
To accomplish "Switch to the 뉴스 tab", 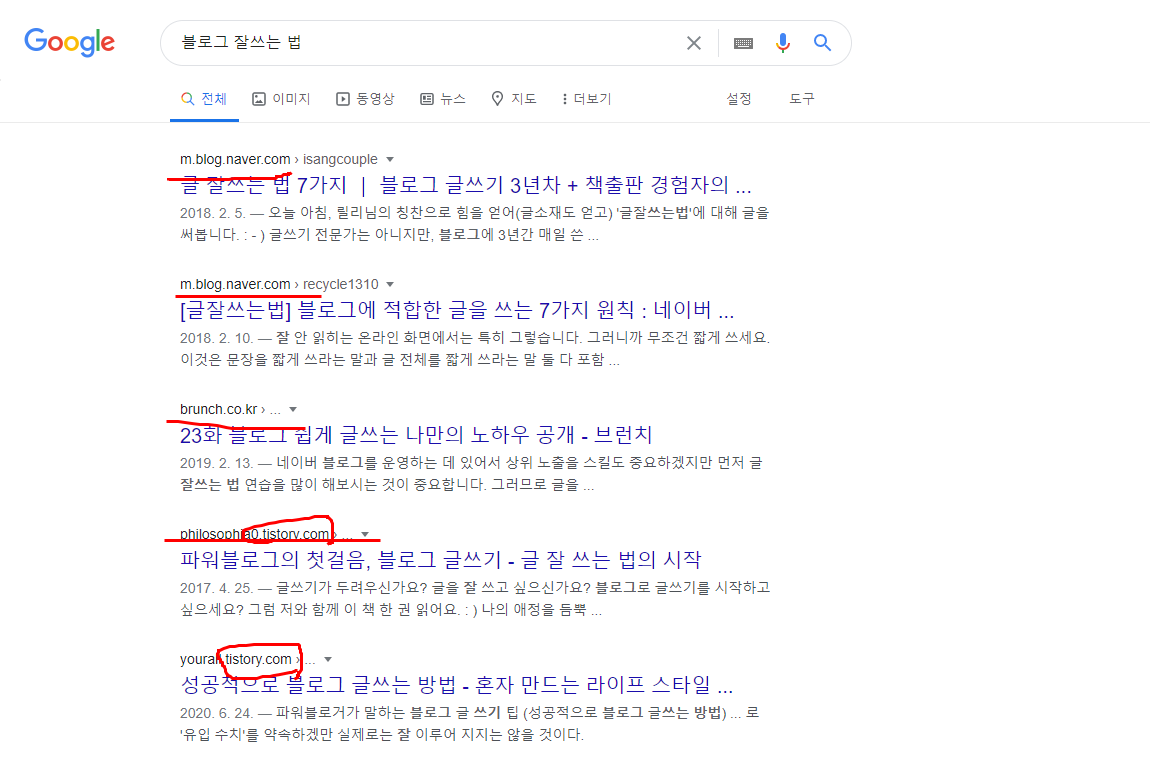I will point(442,99).
